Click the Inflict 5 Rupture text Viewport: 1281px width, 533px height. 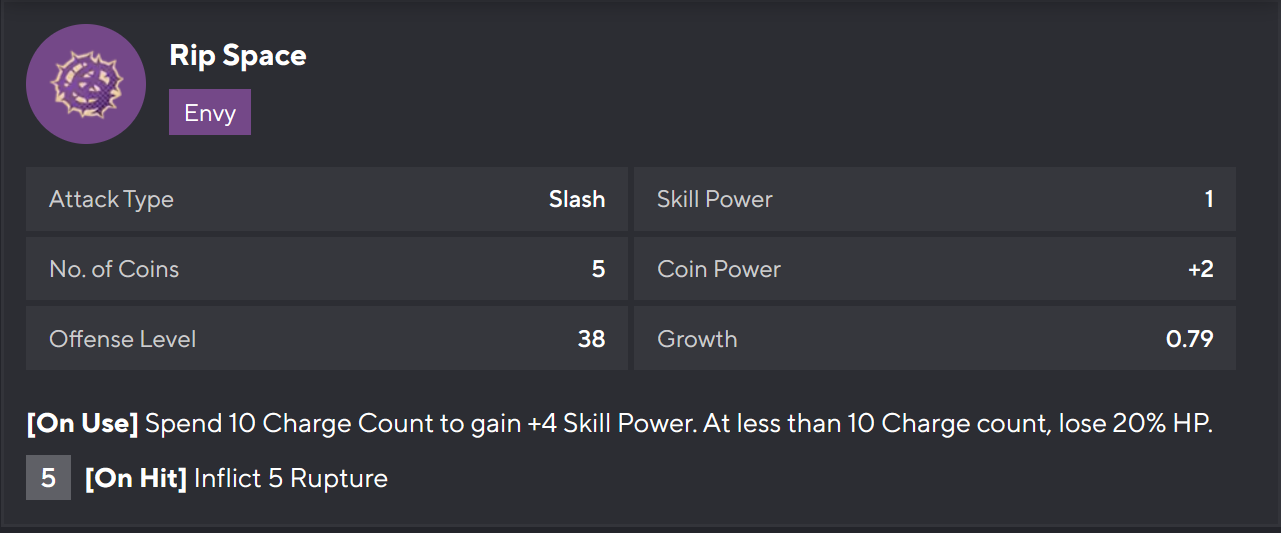[x=291, y=478]
